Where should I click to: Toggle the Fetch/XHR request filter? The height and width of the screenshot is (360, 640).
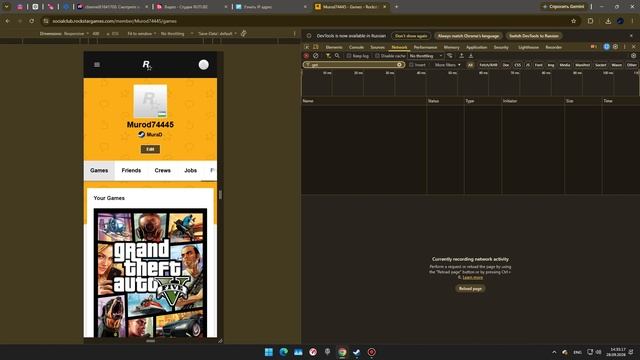[x=488, y=65]
